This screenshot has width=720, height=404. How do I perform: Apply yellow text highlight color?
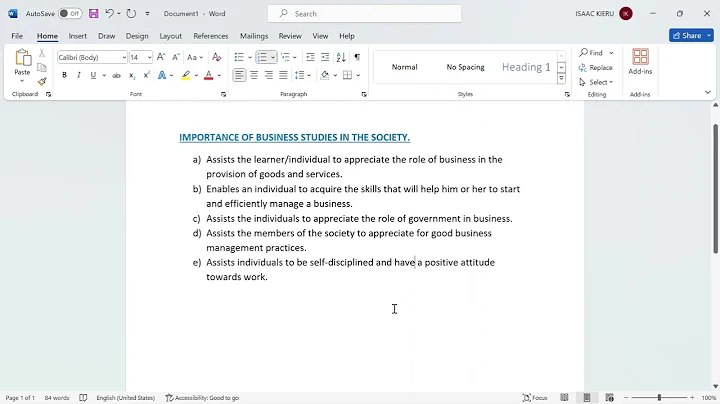[186, 75]
